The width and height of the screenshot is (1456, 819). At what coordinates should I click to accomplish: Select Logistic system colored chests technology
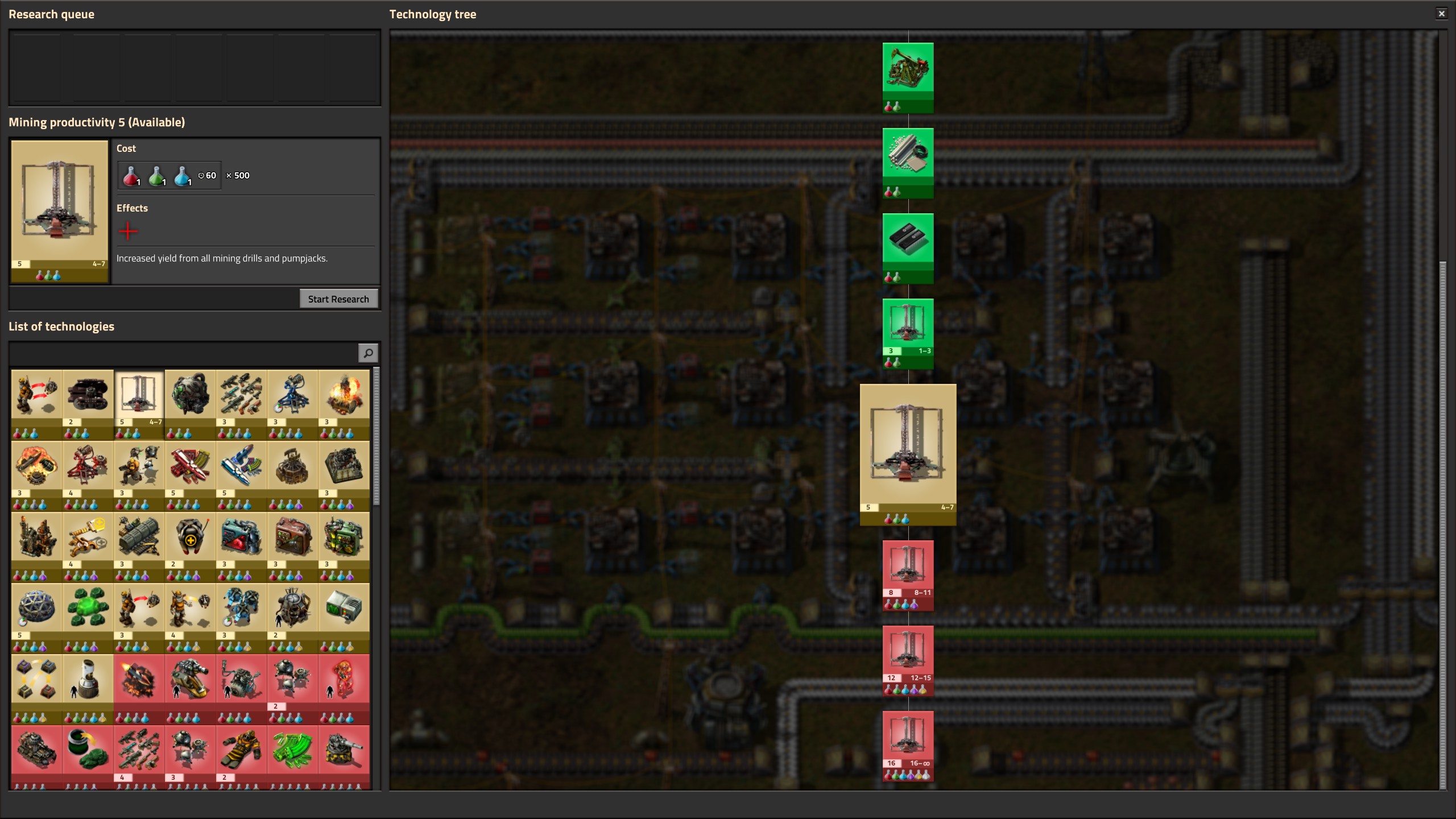pos(37,689)
